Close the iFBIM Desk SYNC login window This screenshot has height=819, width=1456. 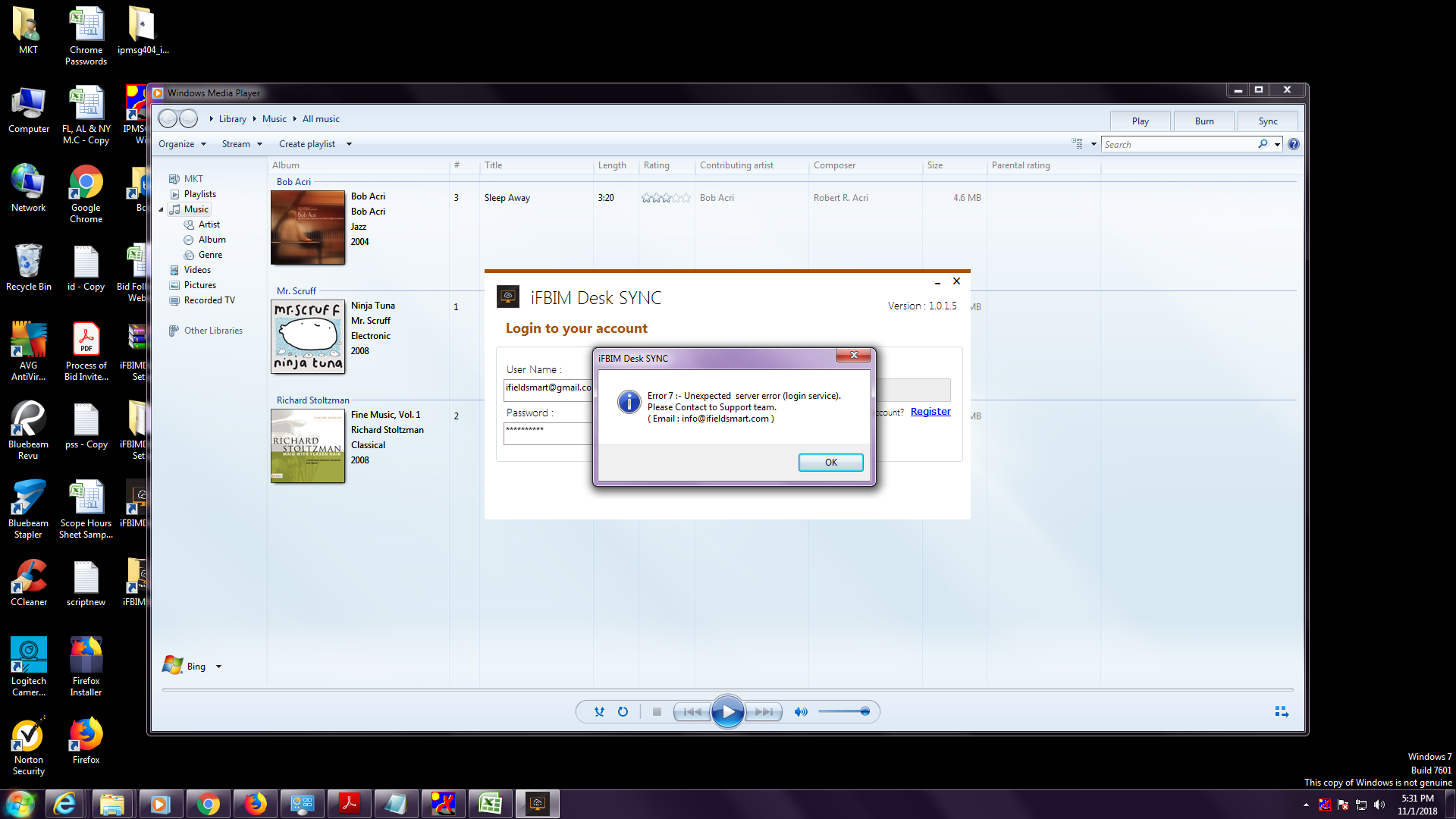click(956, 281)
